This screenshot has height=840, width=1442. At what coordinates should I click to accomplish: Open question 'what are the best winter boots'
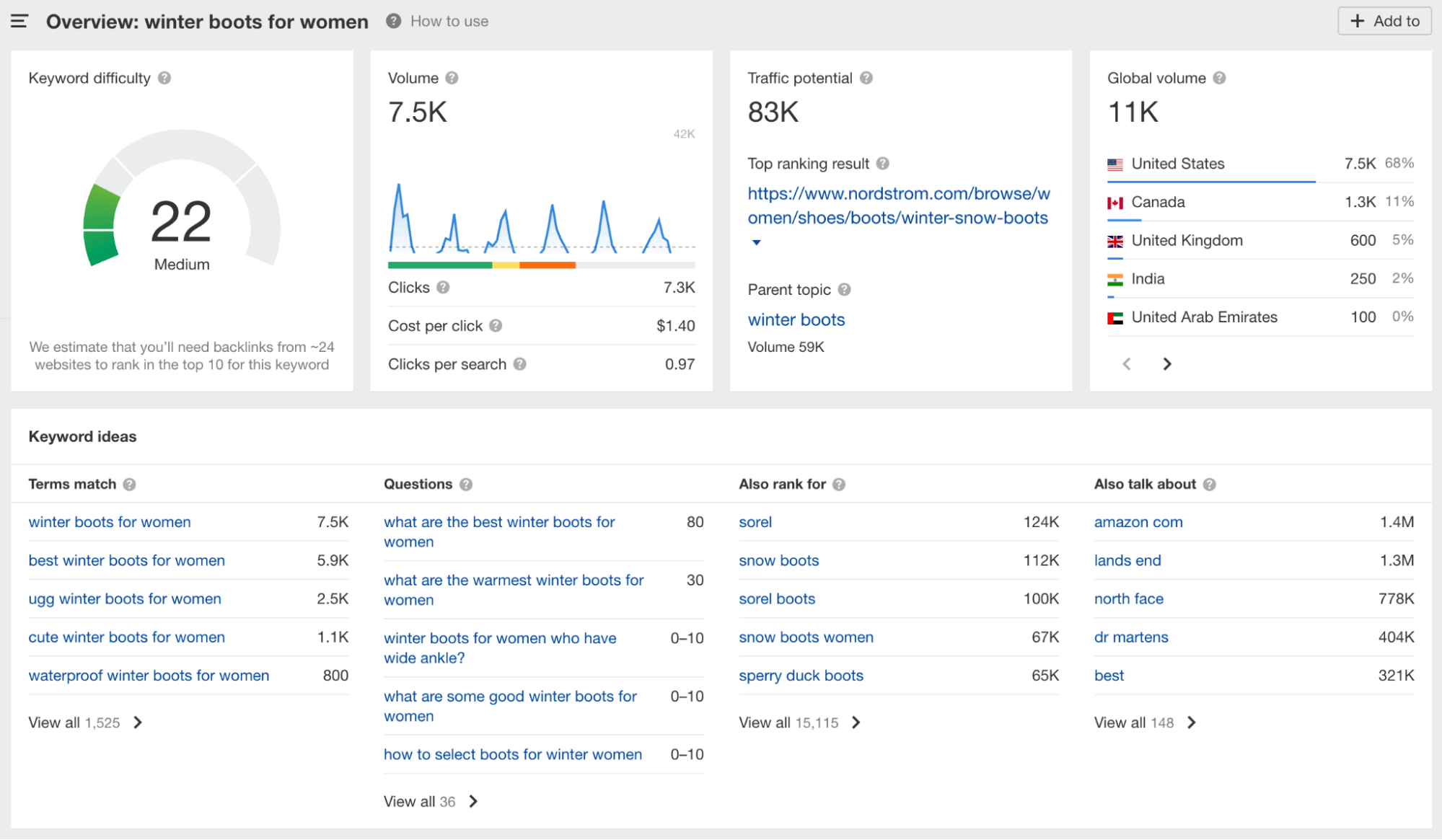499,532
